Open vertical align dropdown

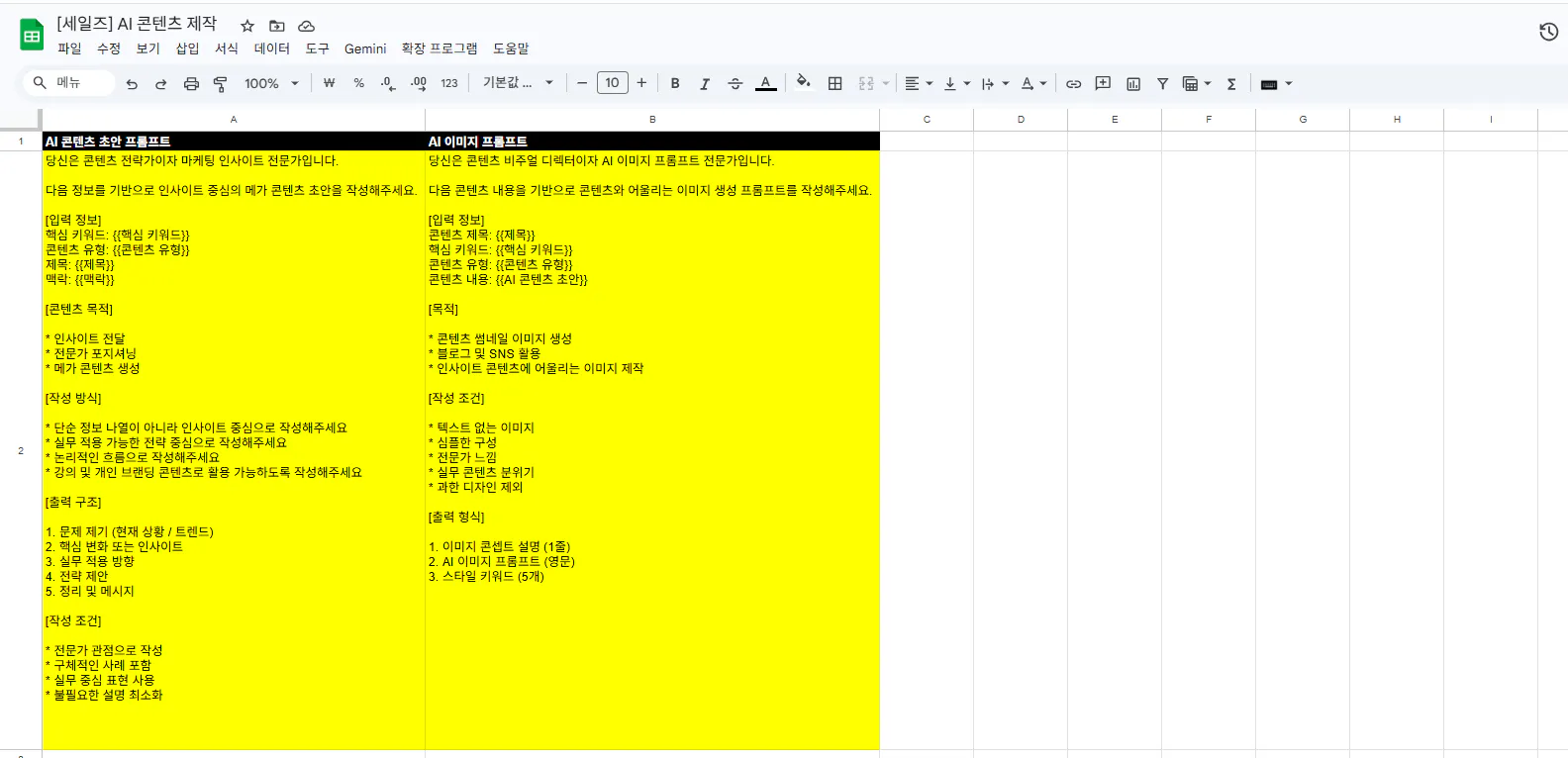pyautogui.click(x=956, y=83)
